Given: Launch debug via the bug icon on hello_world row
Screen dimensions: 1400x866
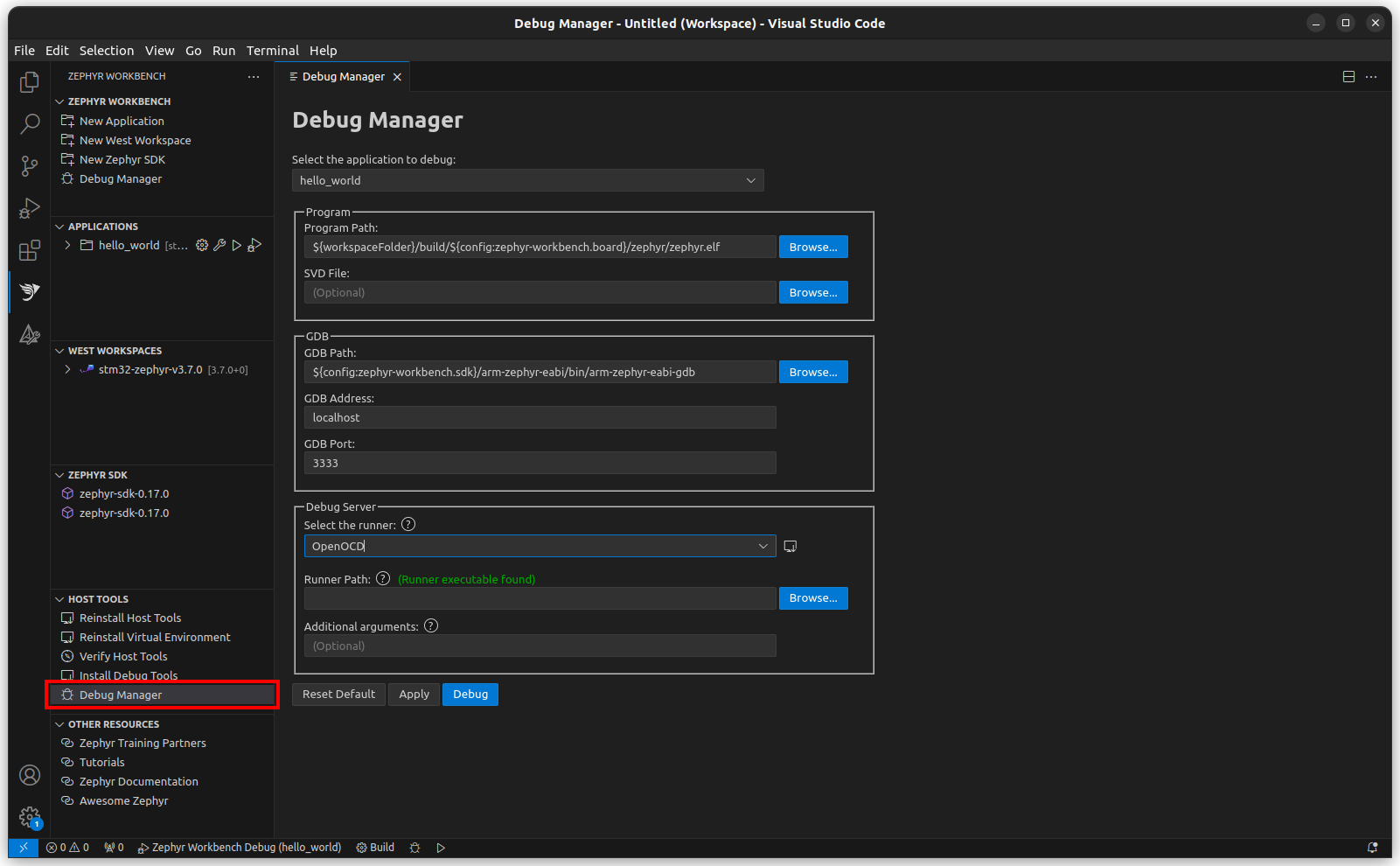Looking at the screenshot, I should pyautogui.click(x=254, y=245).
